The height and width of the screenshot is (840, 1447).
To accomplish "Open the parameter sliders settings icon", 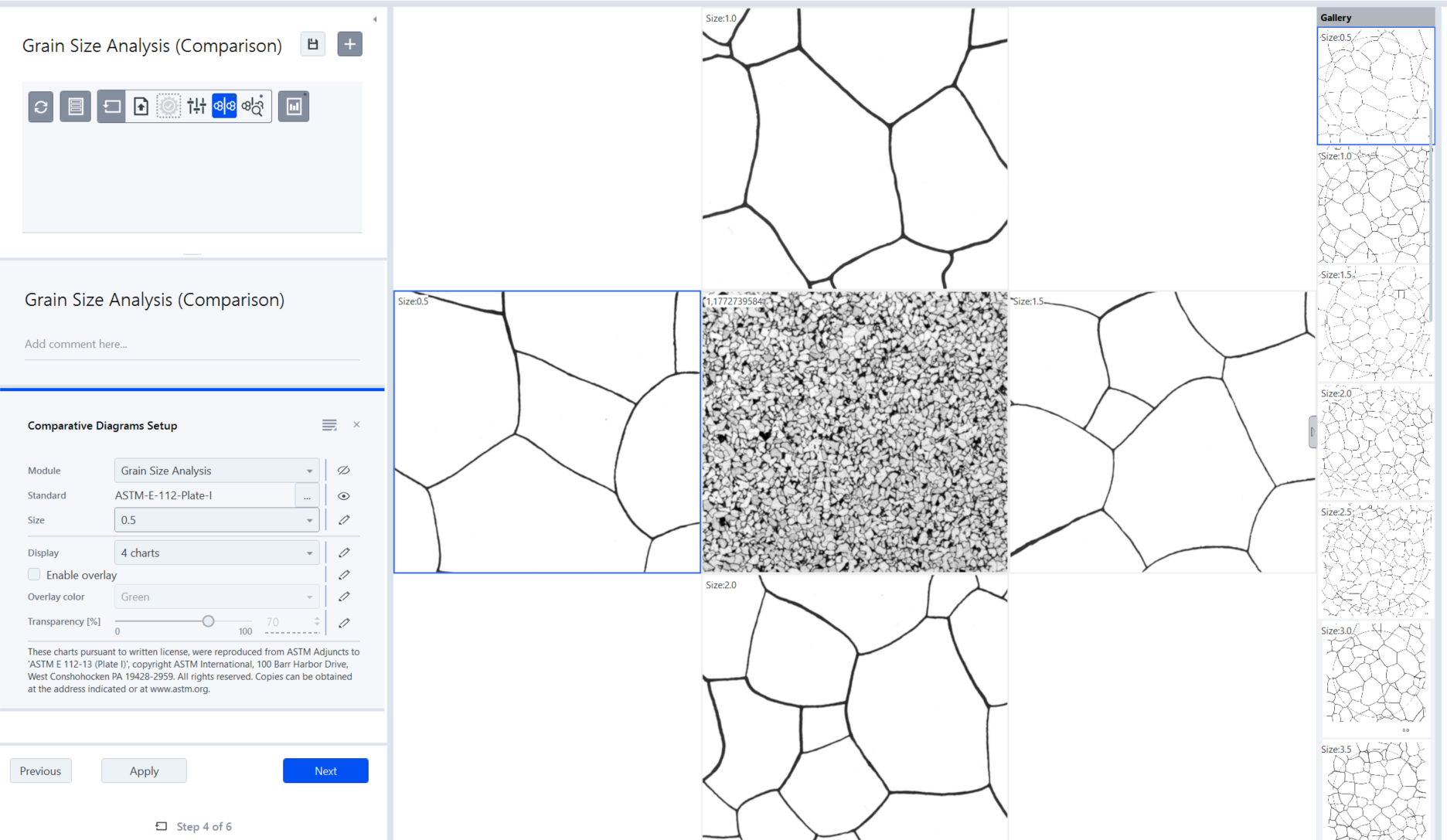I will (x=196, y=106).
